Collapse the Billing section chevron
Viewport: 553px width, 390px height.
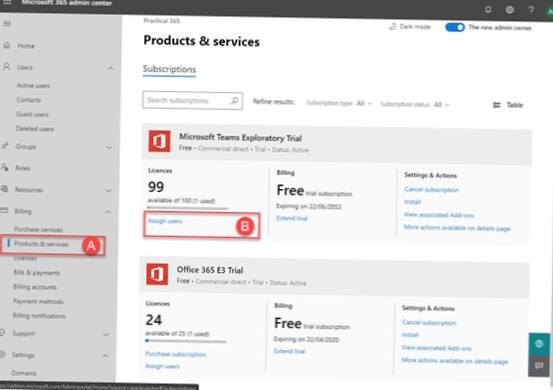108,212
